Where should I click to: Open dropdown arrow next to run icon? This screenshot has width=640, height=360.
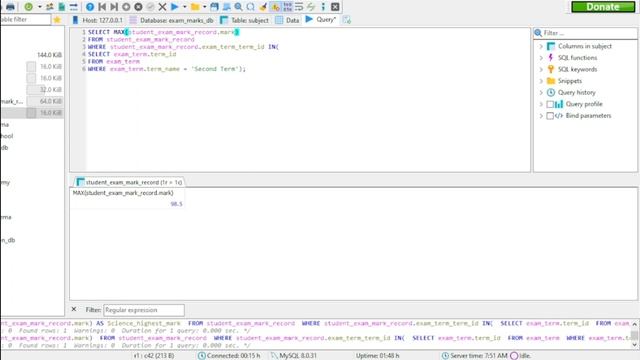[x=184, y=7]
